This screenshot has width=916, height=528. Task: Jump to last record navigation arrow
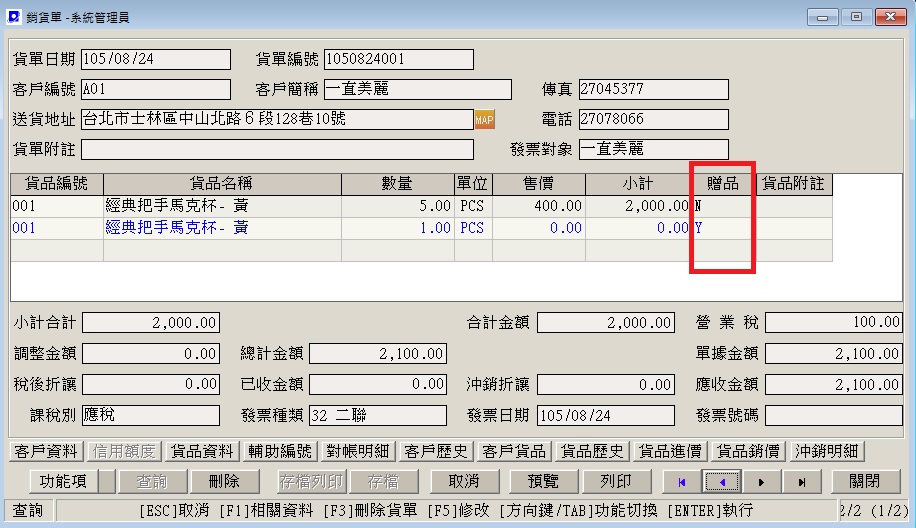(802, 482)
